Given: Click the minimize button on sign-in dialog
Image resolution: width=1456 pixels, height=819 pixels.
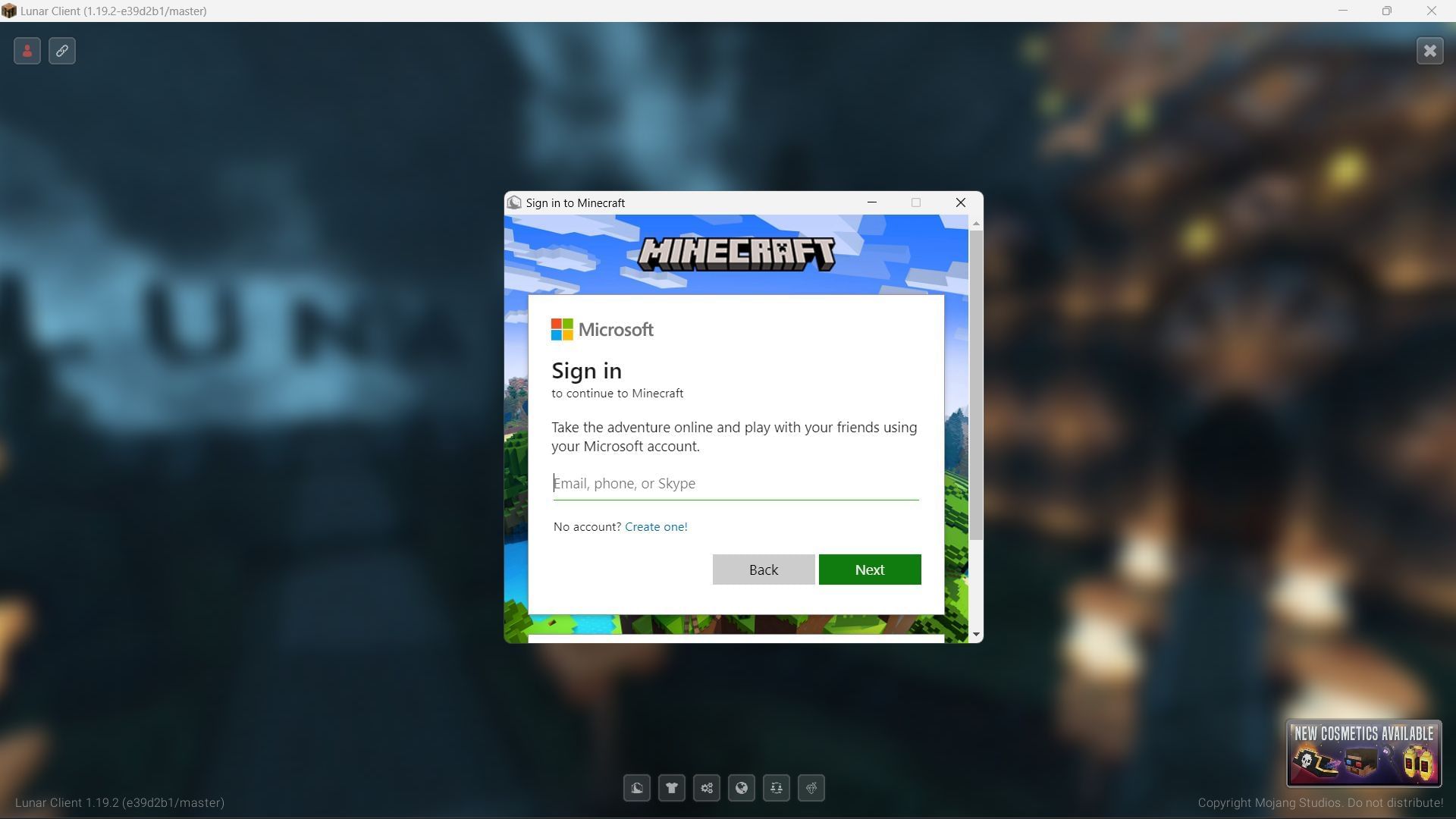Looking at the screenshot, I should click(871, 203).
